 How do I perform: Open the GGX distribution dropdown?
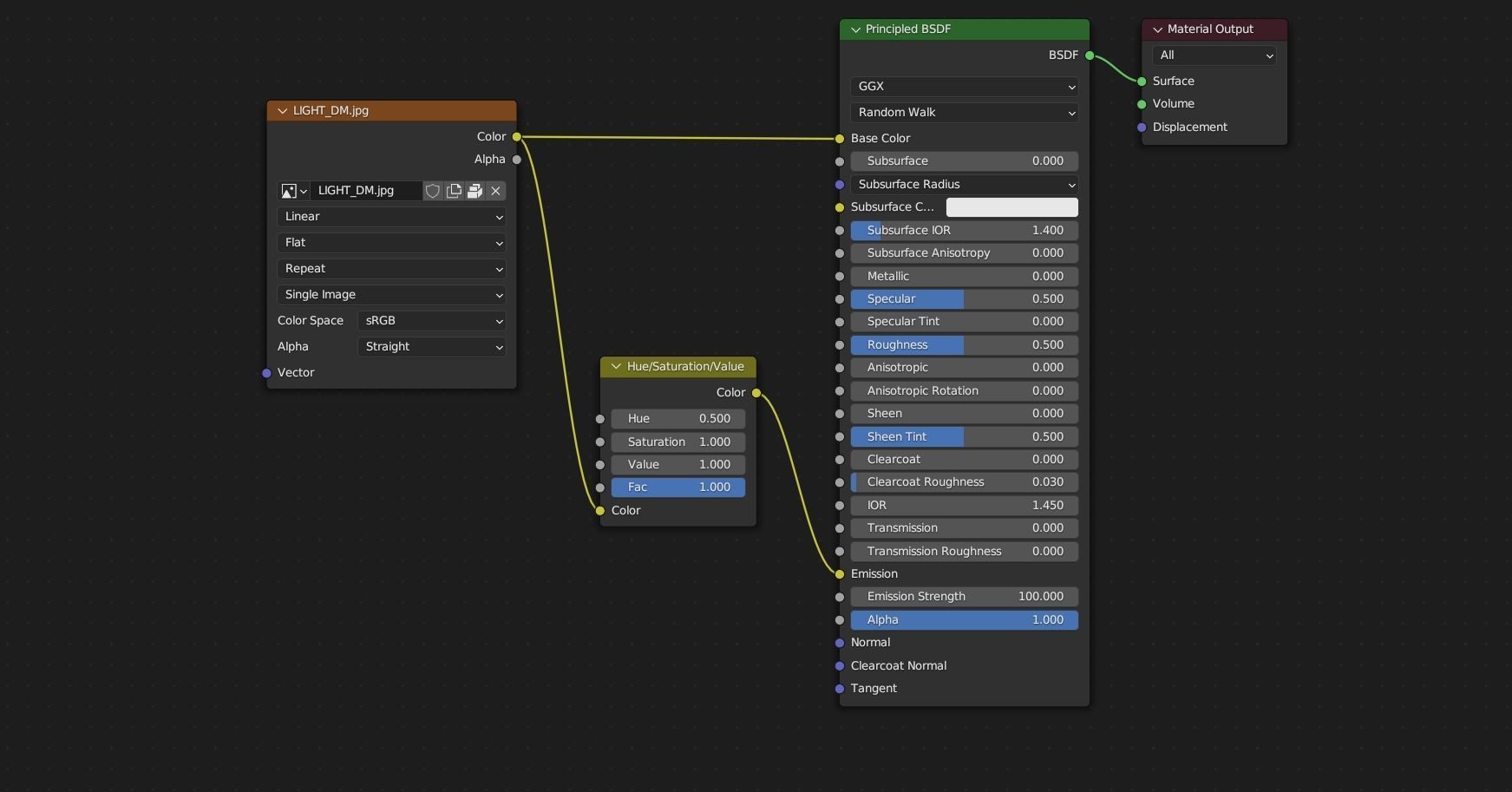click(964, 87)
